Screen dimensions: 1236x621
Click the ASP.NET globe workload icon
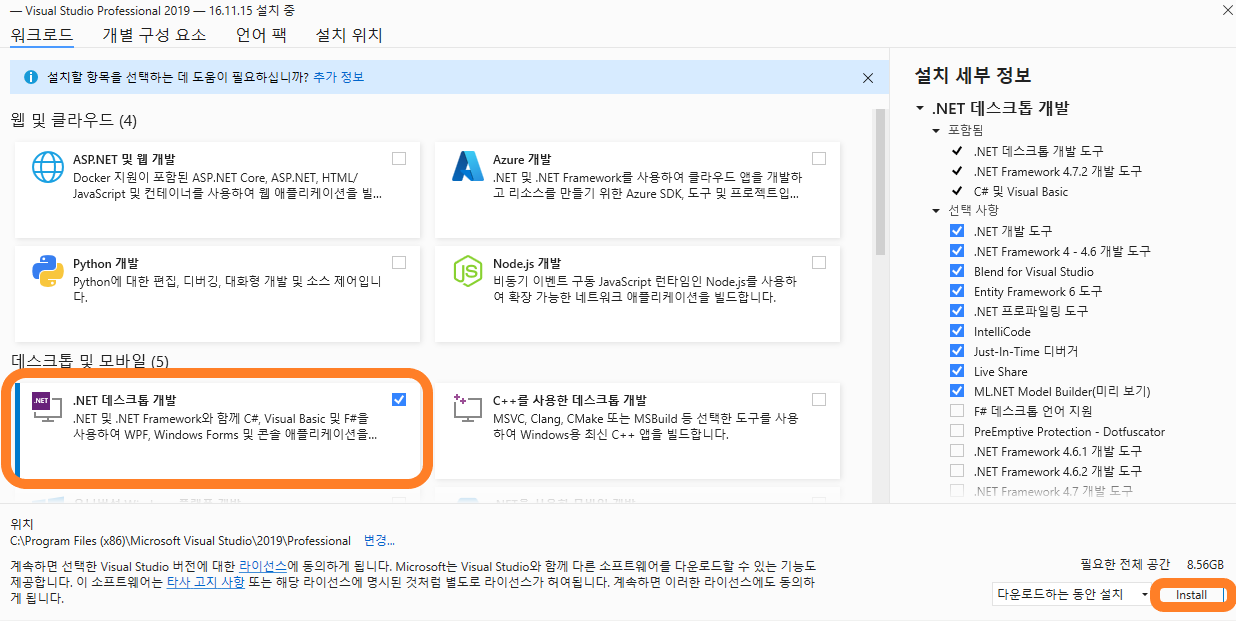coord(48,167)
